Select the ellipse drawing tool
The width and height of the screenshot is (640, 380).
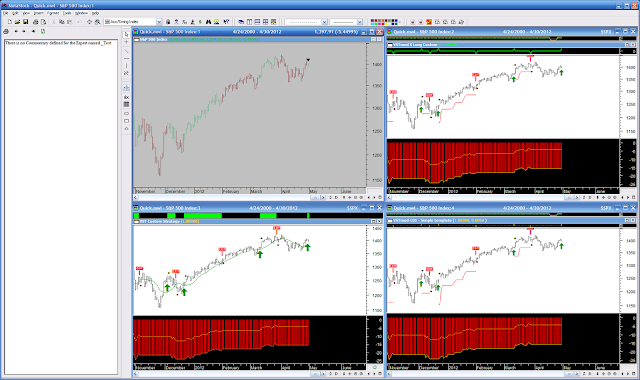click(x=126, y=113)
